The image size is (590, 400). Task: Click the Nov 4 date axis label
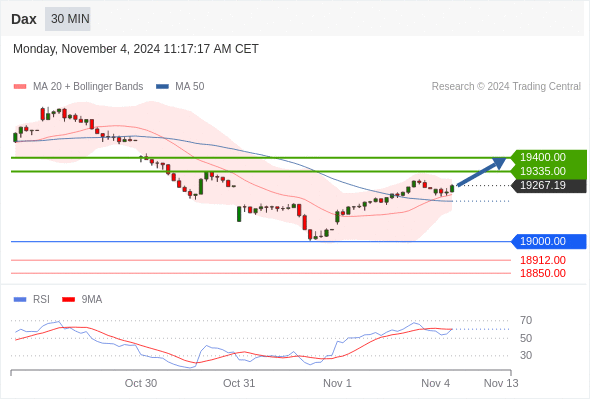[x=435, y=383]
